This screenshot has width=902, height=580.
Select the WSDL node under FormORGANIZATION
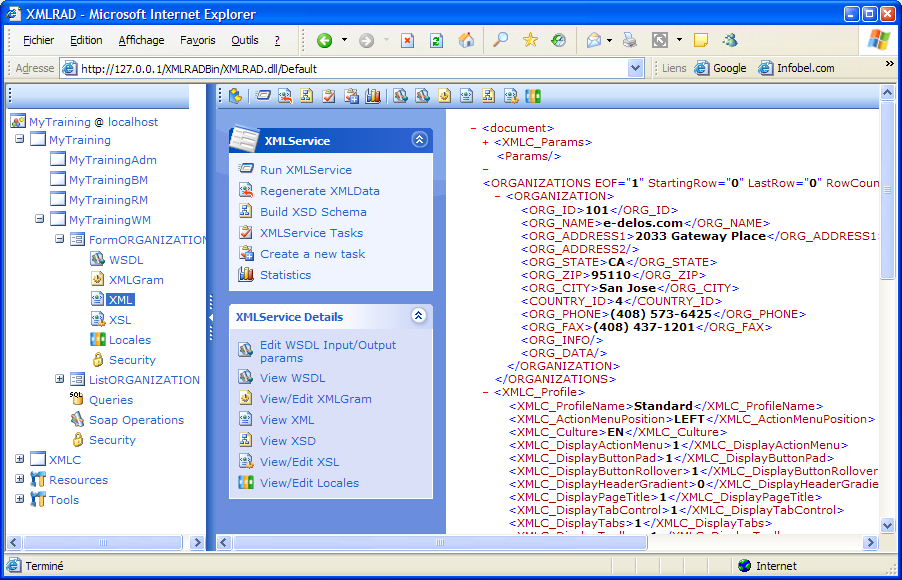[x=125, y=260]
